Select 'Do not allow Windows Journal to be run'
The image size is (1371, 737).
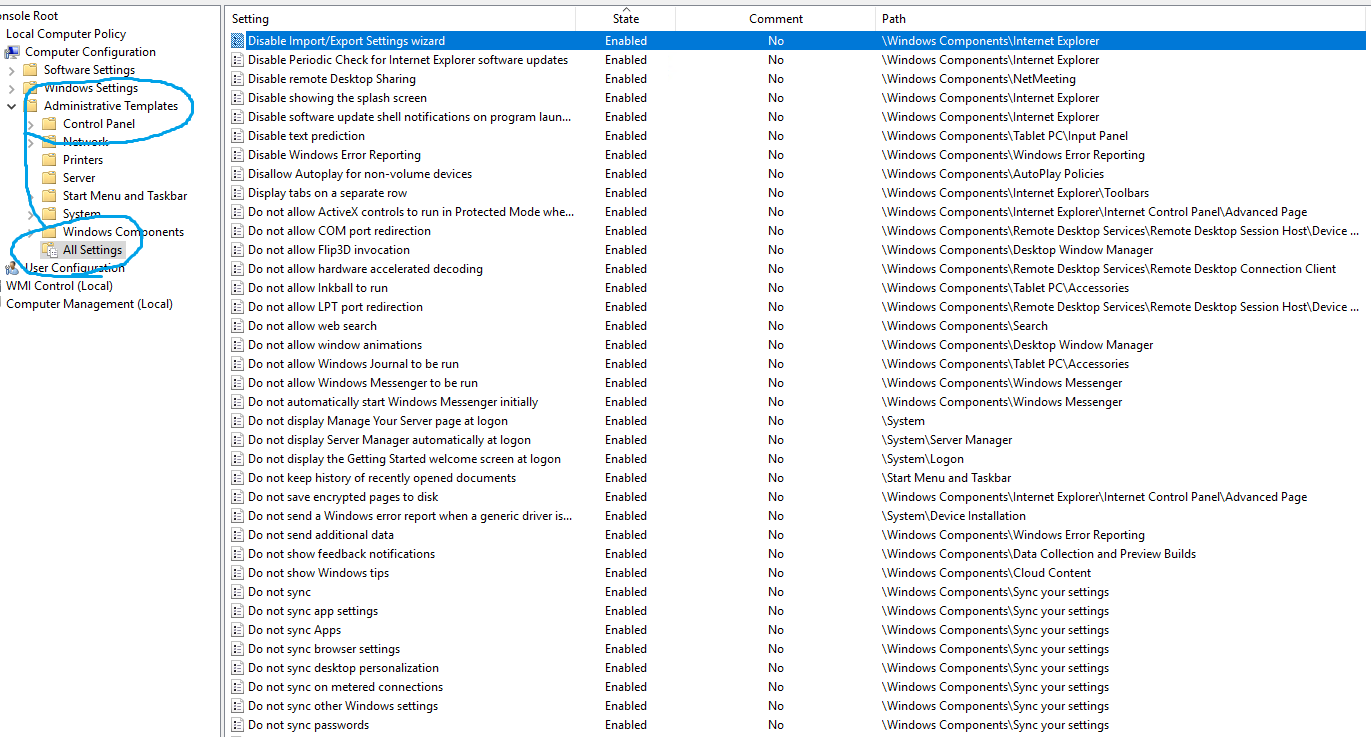pyautogui.click(x=353, y=364)
